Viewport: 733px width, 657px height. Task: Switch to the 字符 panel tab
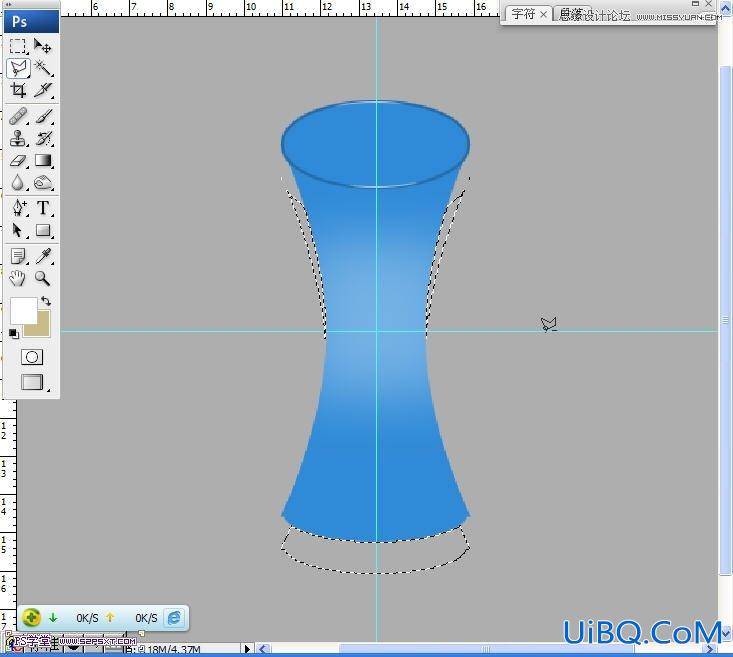pyautogui.click(x=523, y=14)
